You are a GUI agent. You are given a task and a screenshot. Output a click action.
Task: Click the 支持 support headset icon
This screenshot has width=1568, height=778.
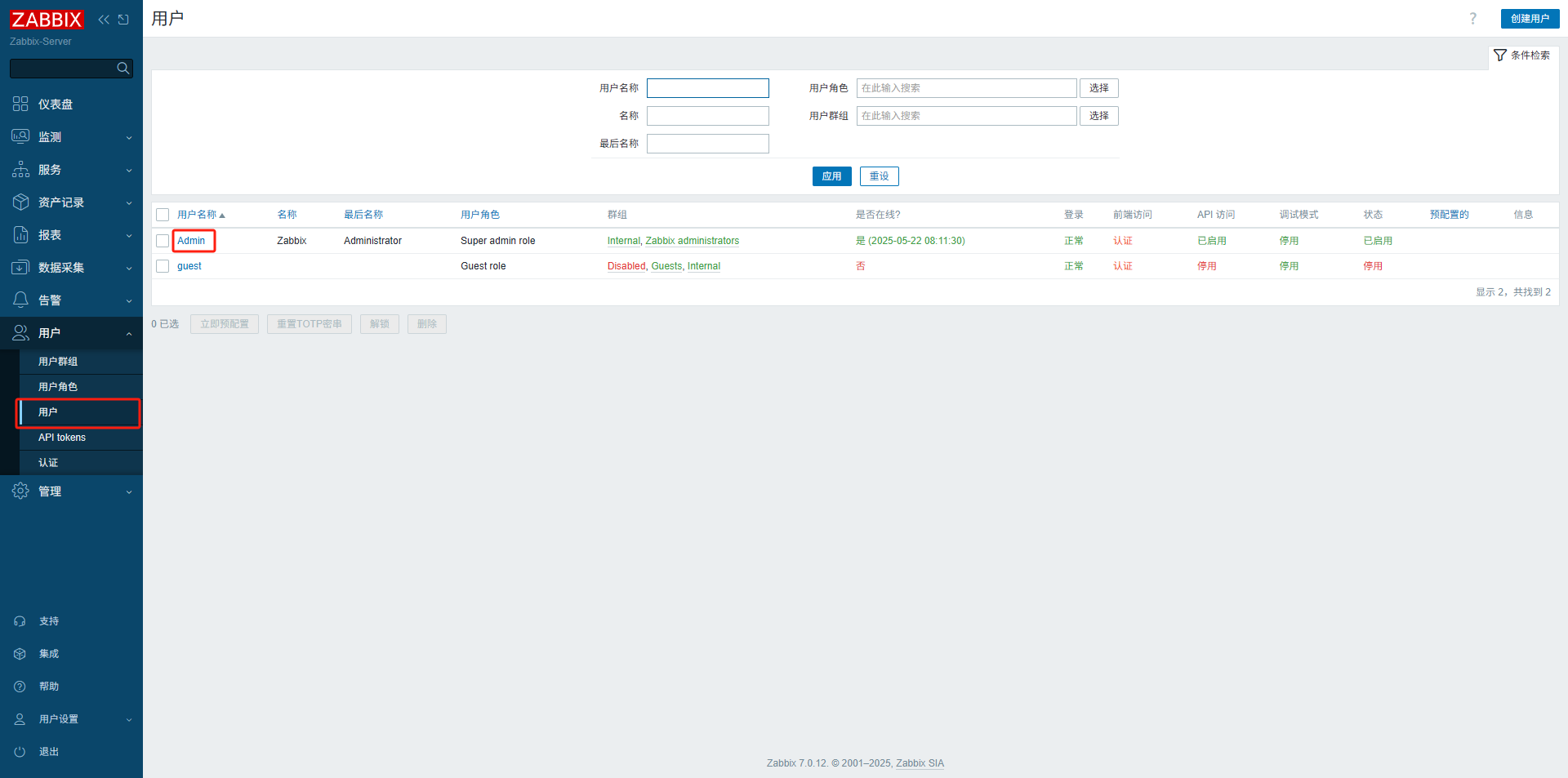20,621
